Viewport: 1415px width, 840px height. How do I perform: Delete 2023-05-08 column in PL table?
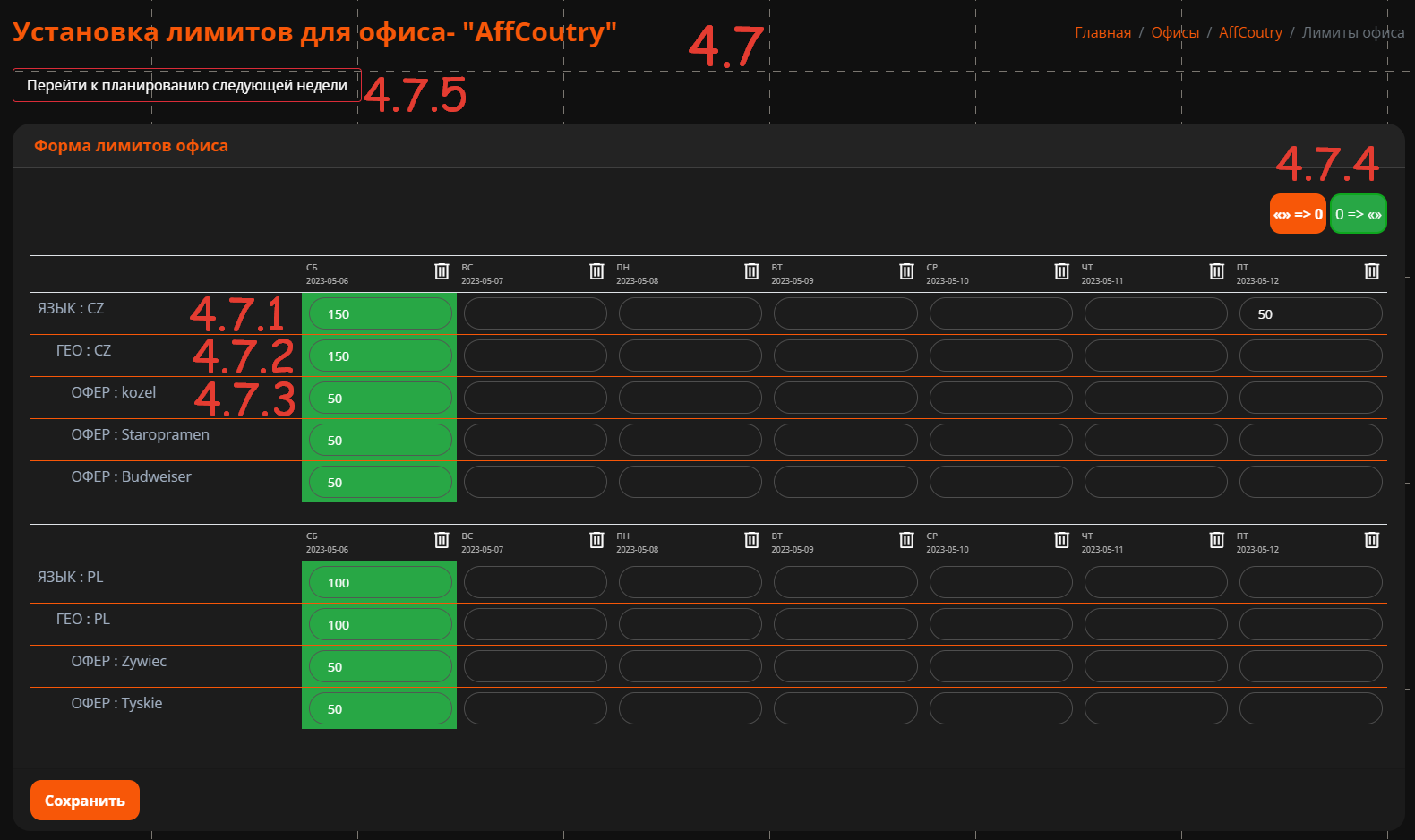click(751, 540)
